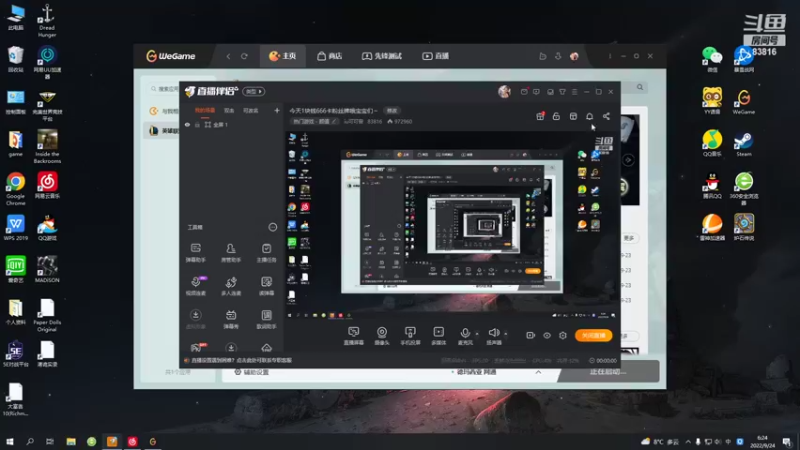Click the streamer avatar in 直播伴侣
This screenshot has height=450, width=800.
click(504, 91)
